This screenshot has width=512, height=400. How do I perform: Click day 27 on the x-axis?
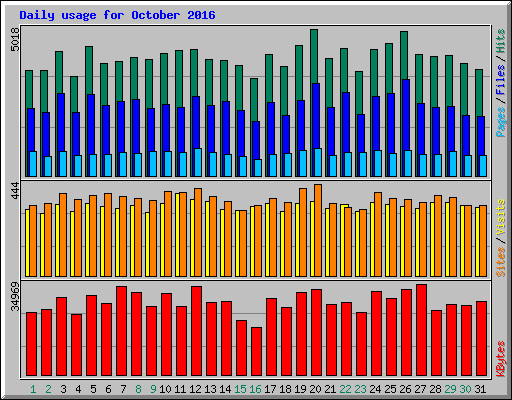coord(420,389)
